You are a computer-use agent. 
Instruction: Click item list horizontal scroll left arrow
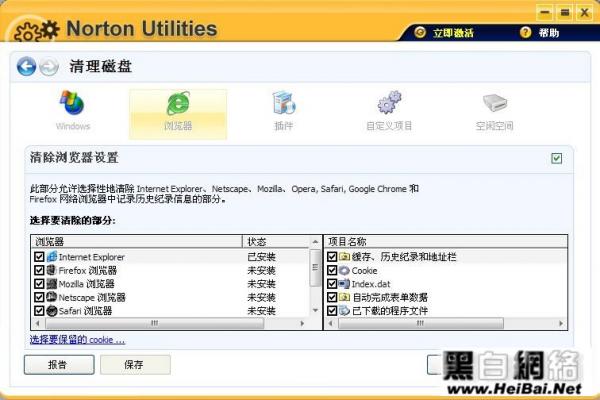point(331,323)
